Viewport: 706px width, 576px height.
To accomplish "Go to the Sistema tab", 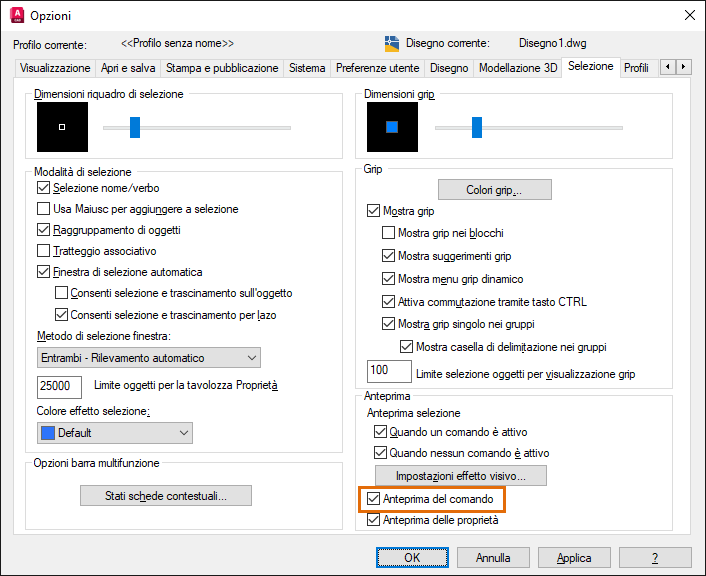I will (x=307, y=68).
